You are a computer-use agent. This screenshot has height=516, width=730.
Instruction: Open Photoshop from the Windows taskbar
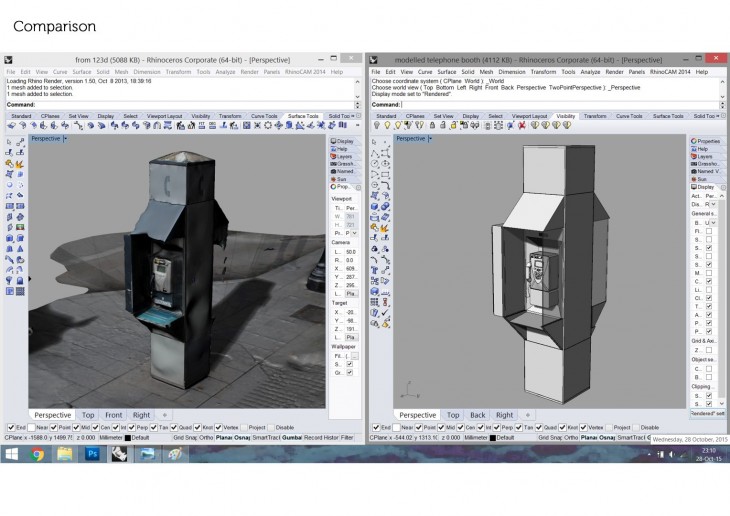92,454
